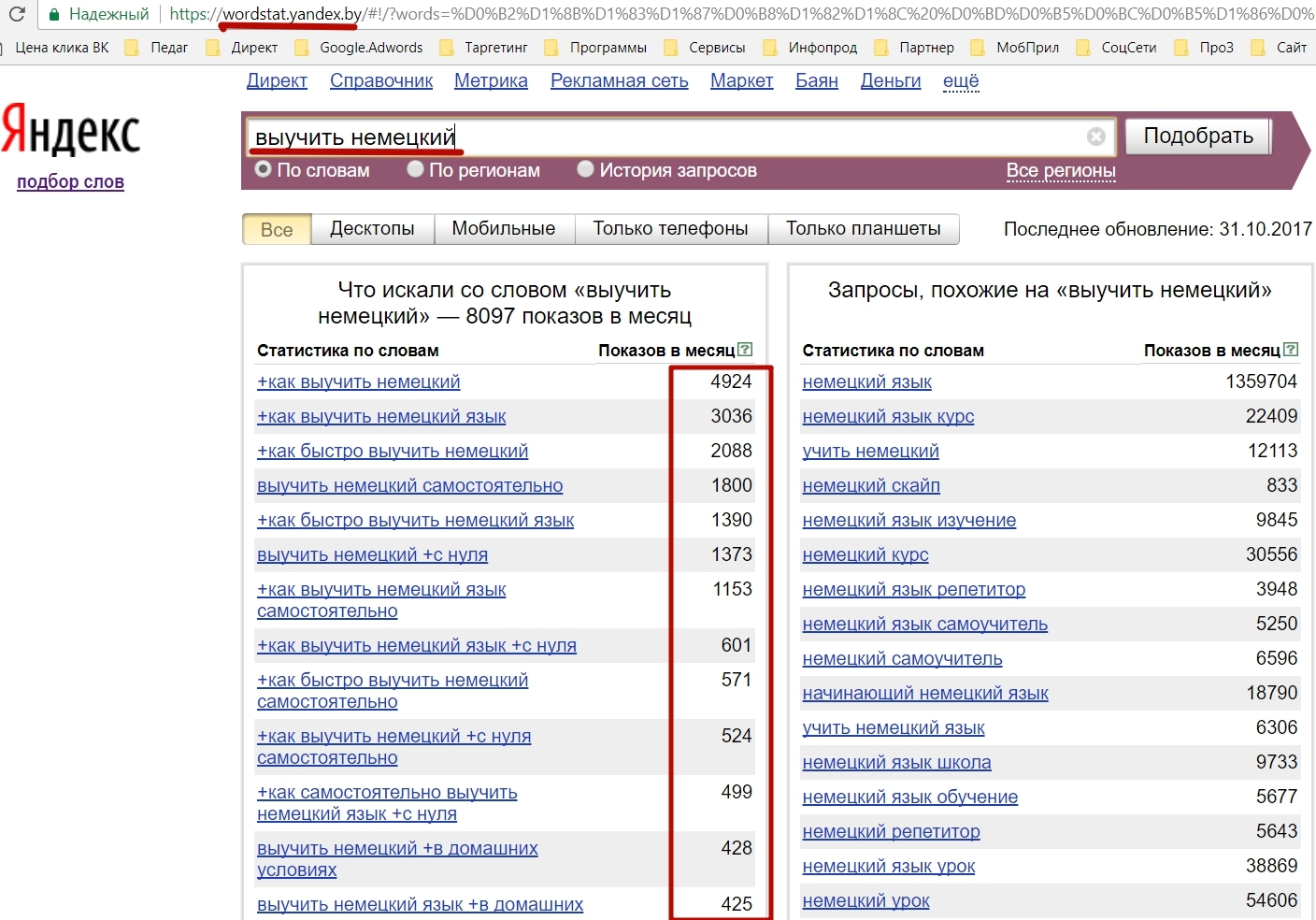1316x920 pixels.
Task: Open the "+как выучить немецкий язык" link with 3036 shows
Action: click(x=381, y=416)
